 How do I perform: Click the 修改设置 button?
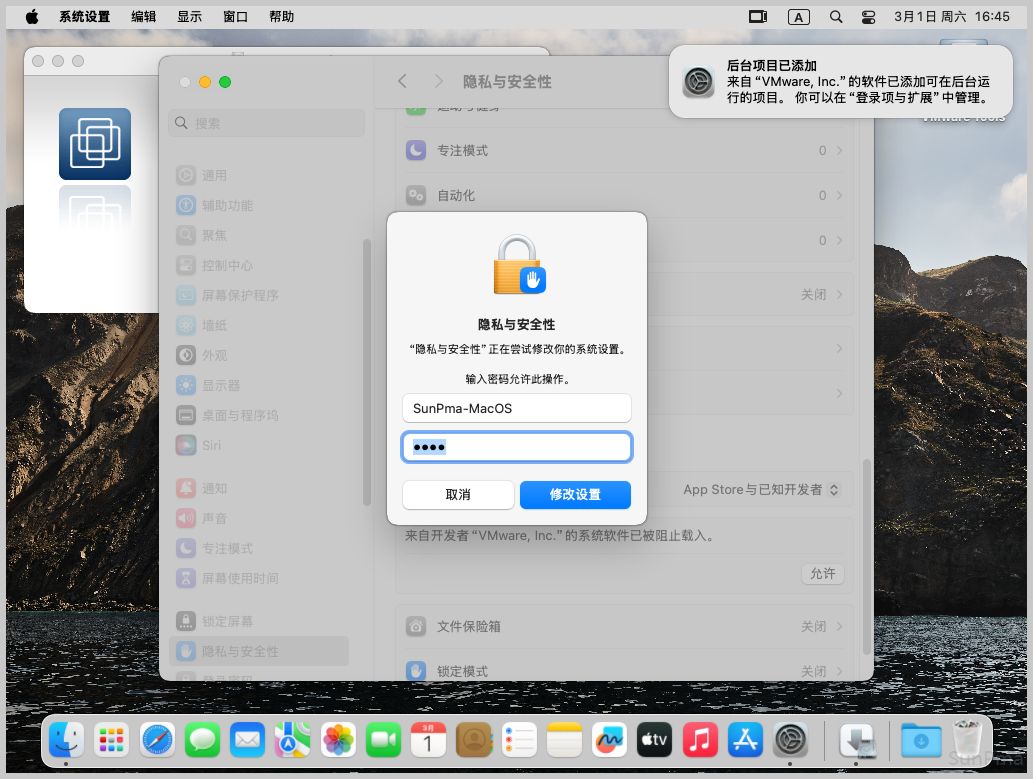575,495
